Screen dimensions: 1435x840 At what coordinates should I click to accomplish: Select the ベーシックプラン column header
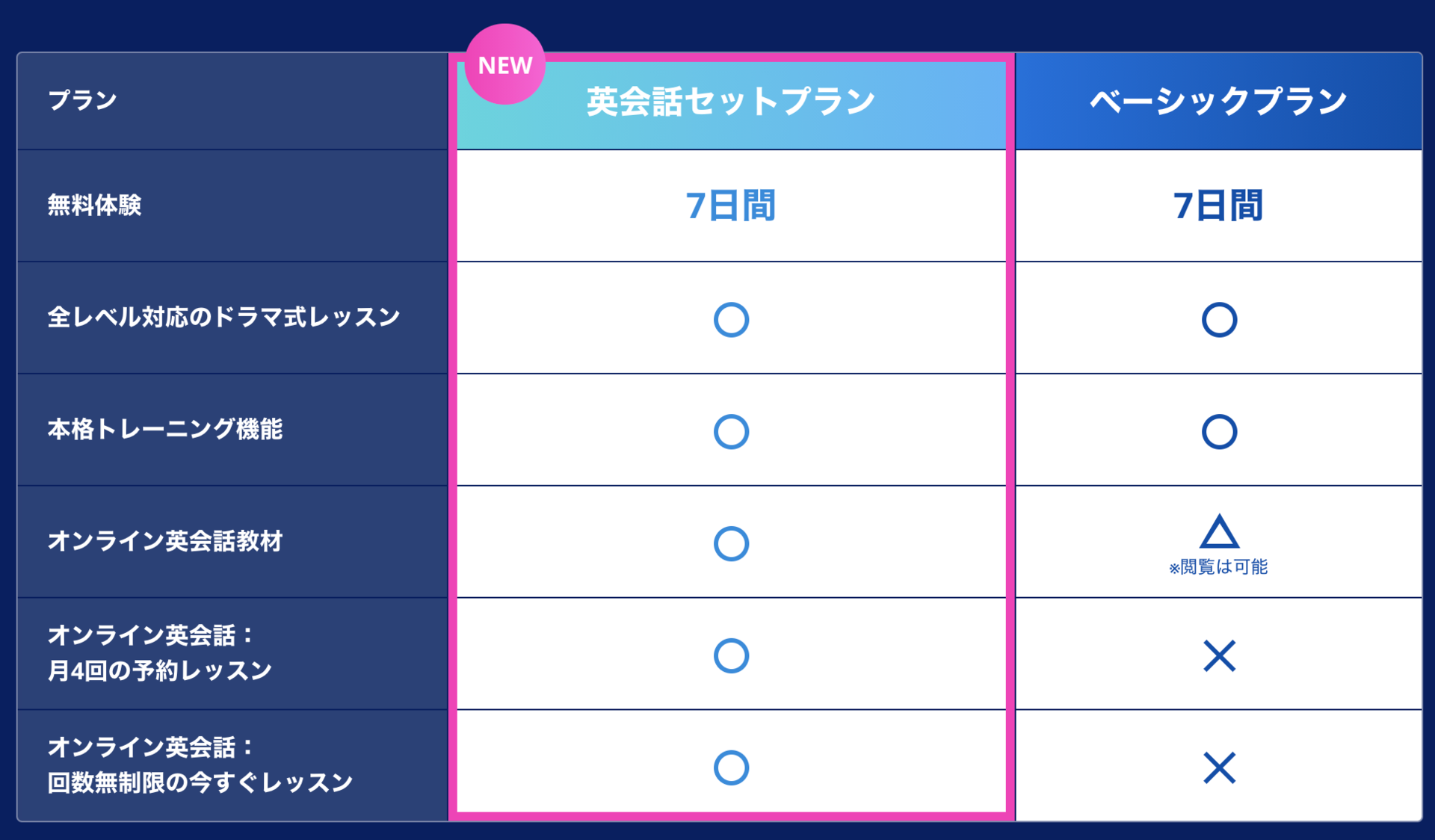(x=1219, y=102)
